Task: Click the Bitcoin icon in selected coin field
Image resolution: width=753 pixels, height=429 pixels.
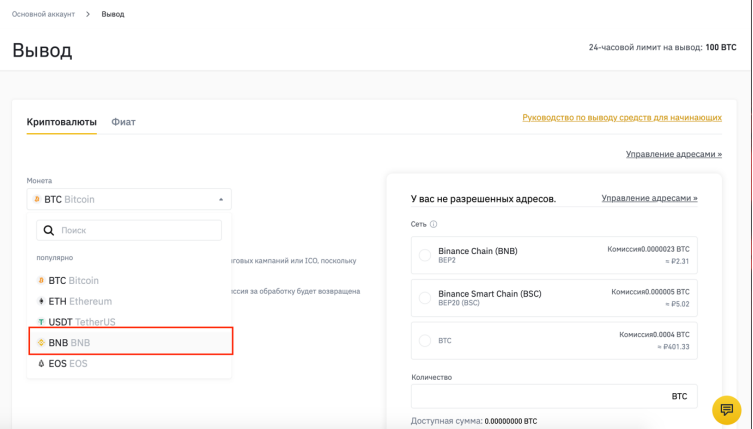Action: (37, 199)
